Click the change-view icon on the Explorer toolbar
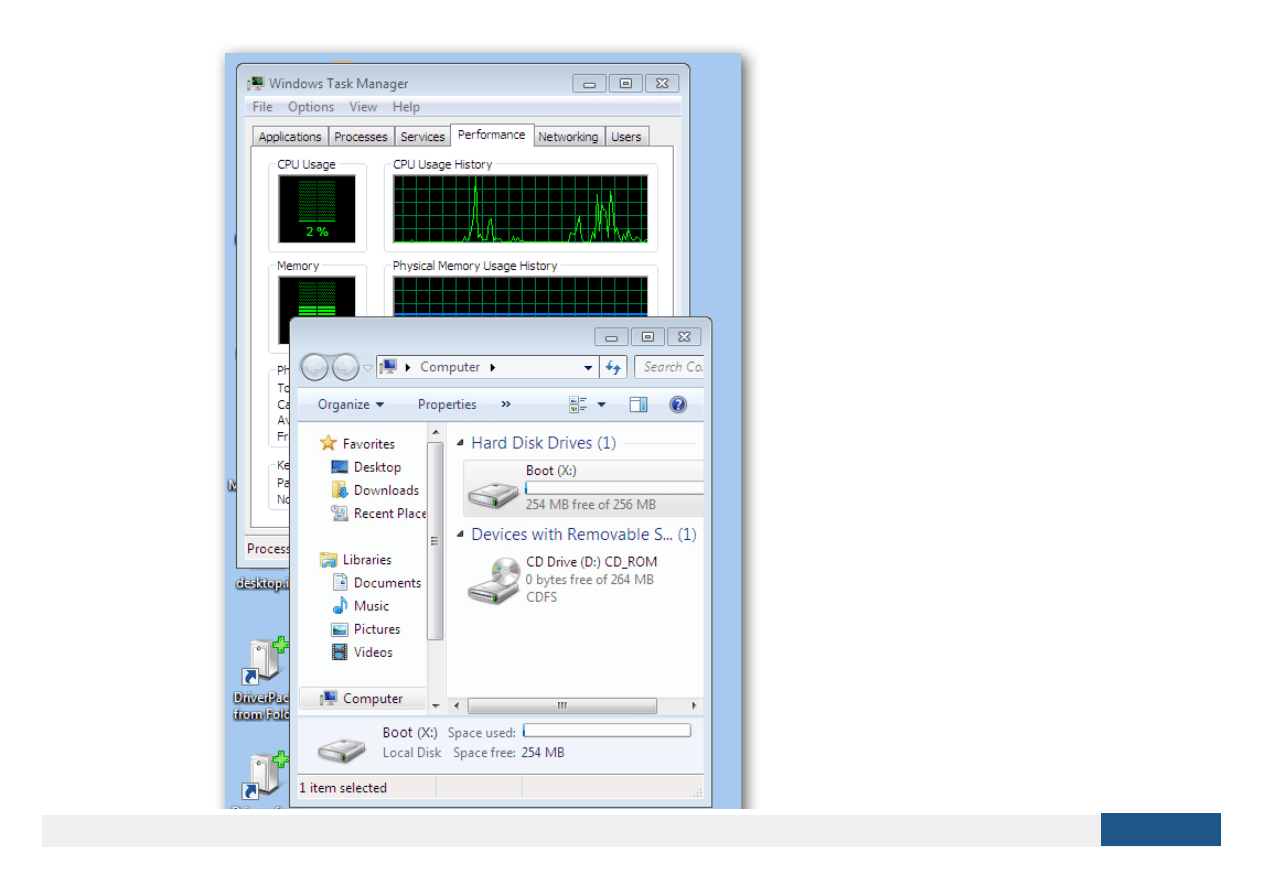Screen dimensions: 1263x894 580,404
